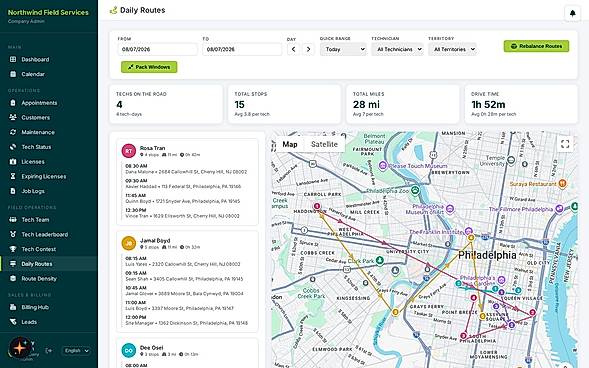Click Jamal Boyd's JB avatar
This screenshot has height=368, width=589.
pos(128,243)
